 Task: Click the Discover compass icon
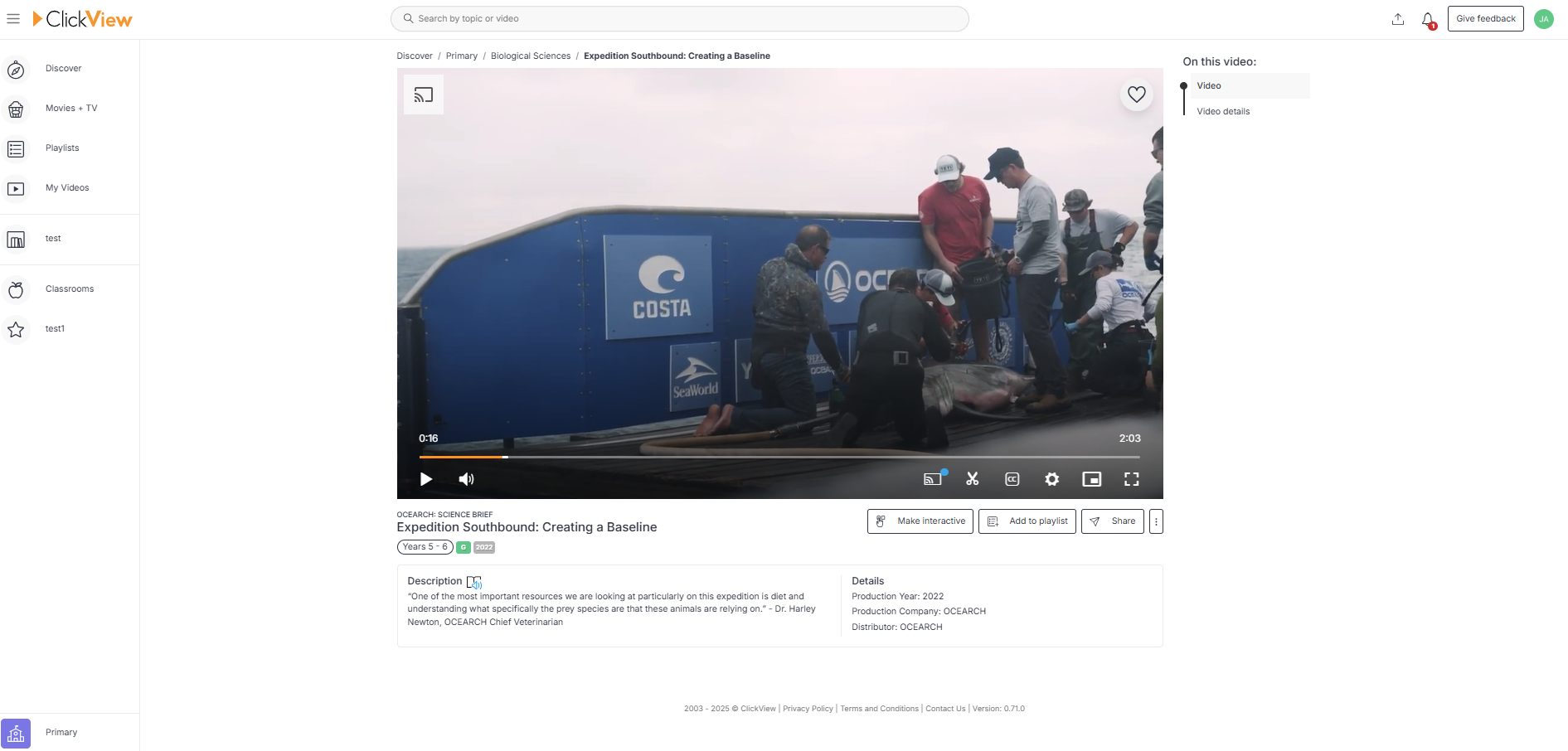[x=16, y=70]
